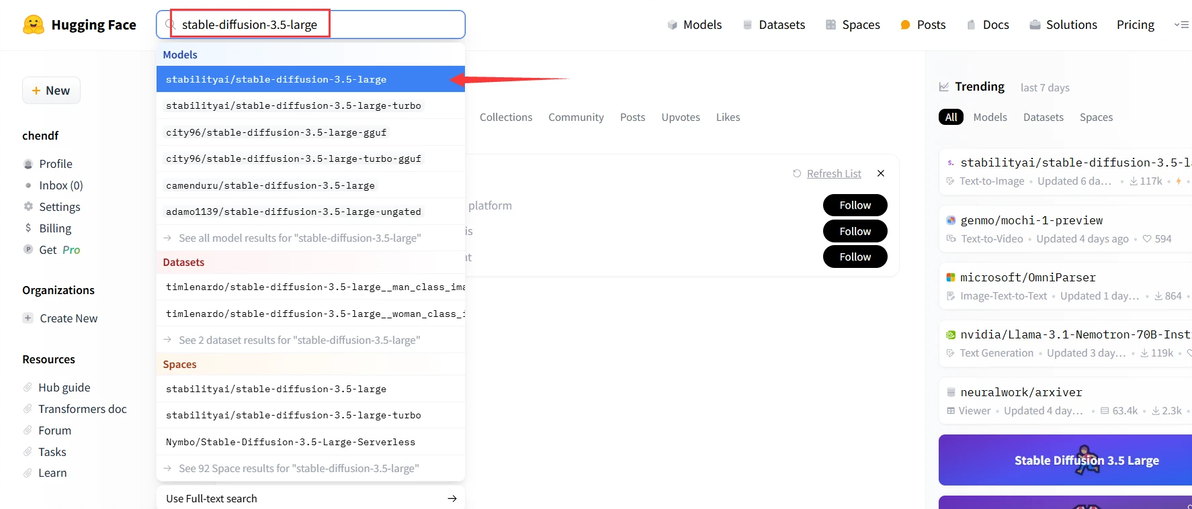Go to Spaces in top navigation

click(x=852, y=25)
